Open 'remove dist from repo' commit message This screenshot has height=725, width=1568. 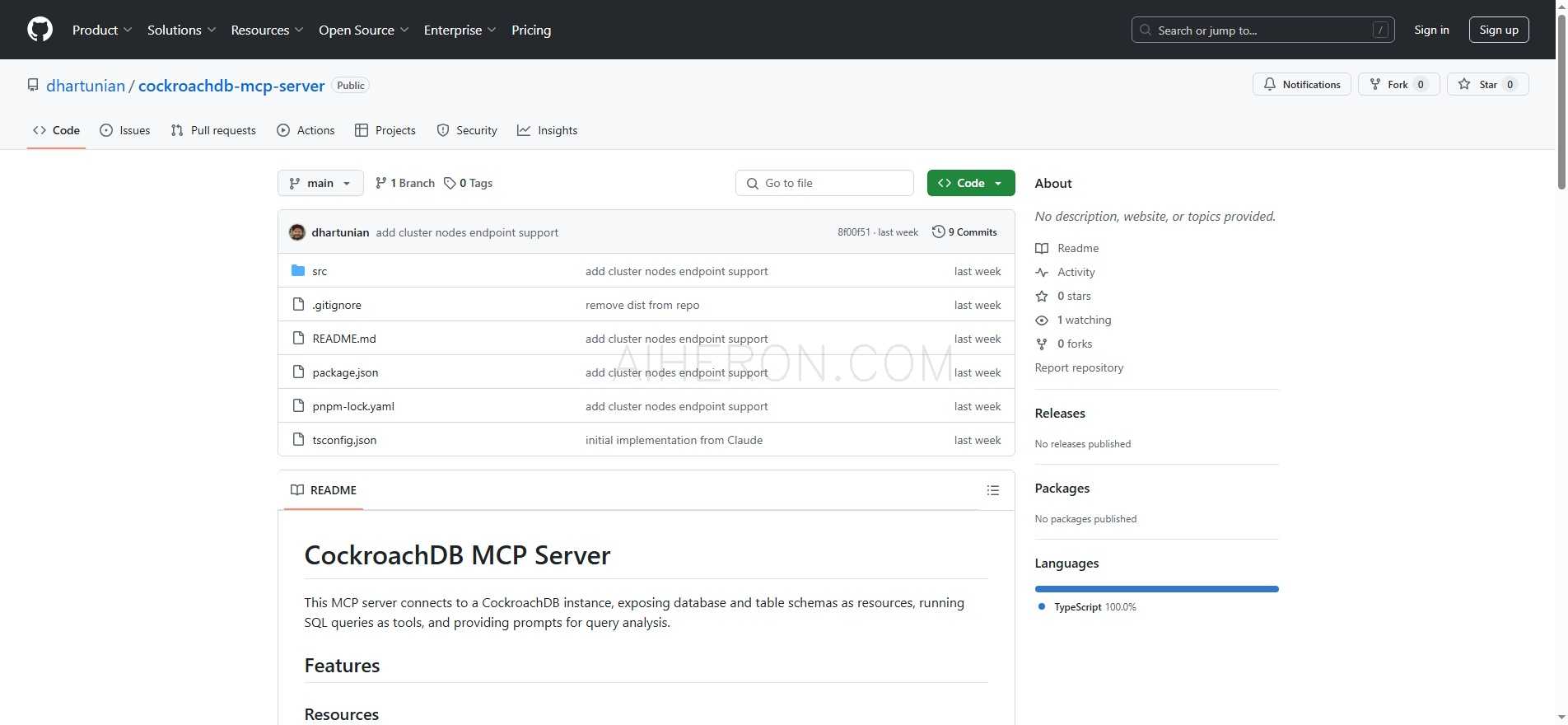pos(642,305)
